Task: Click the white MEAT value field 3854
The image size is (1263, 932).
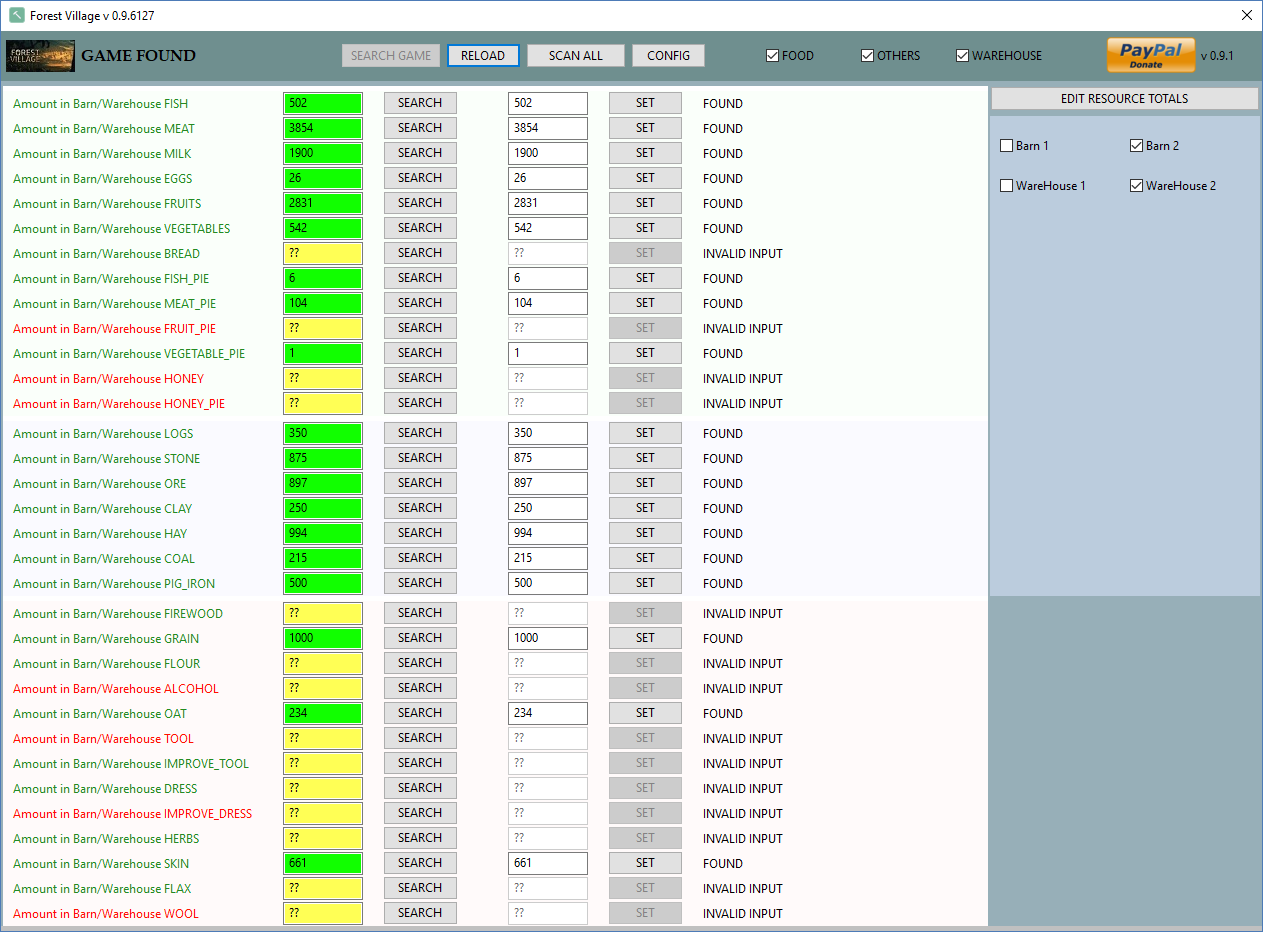Action: (x=548, y=128)
